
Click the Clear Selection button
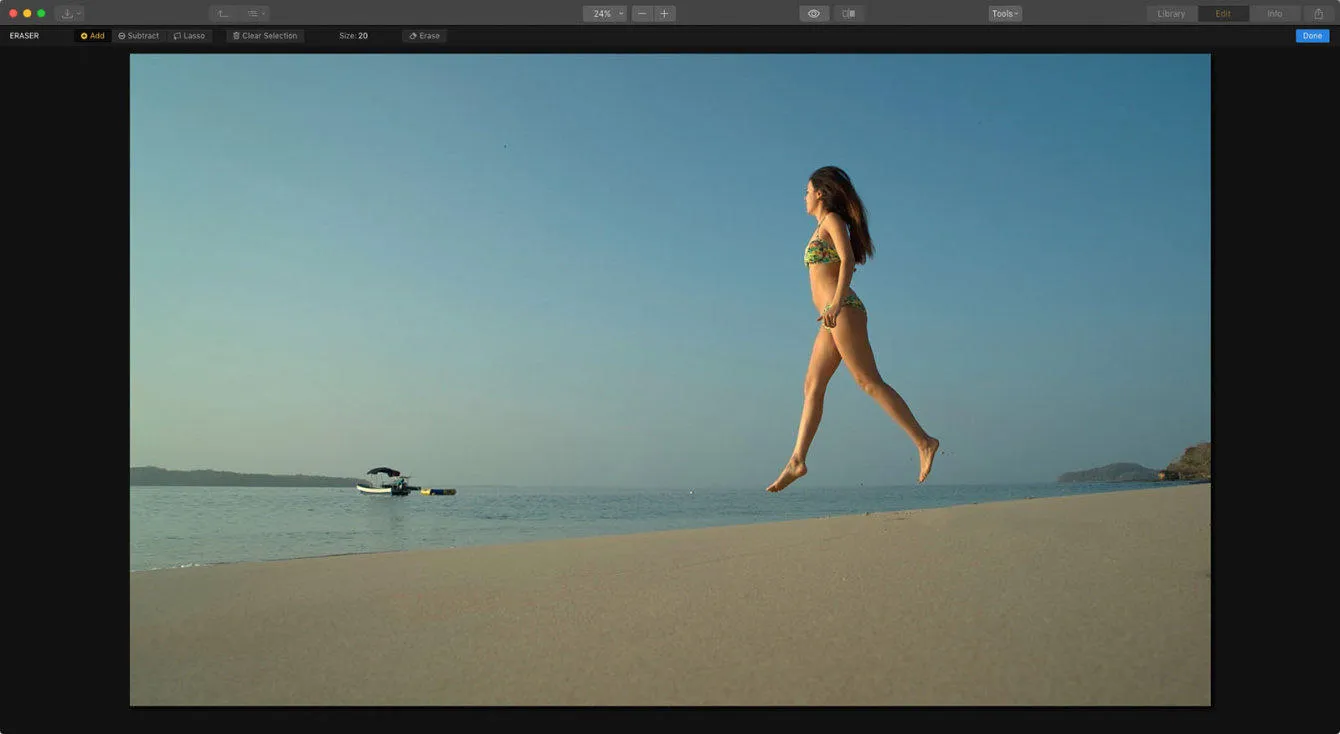coord(265,36)
